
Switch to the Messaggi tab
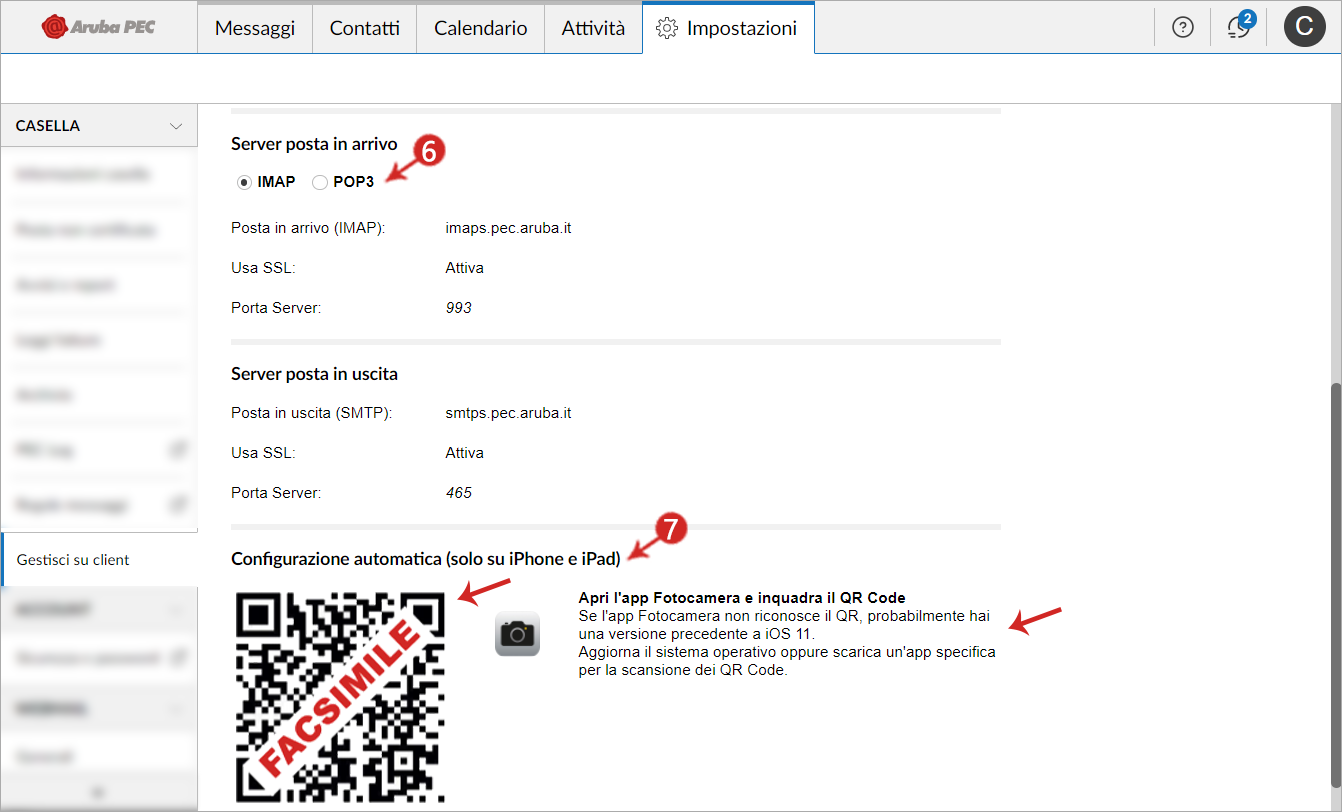coord(255,28)
